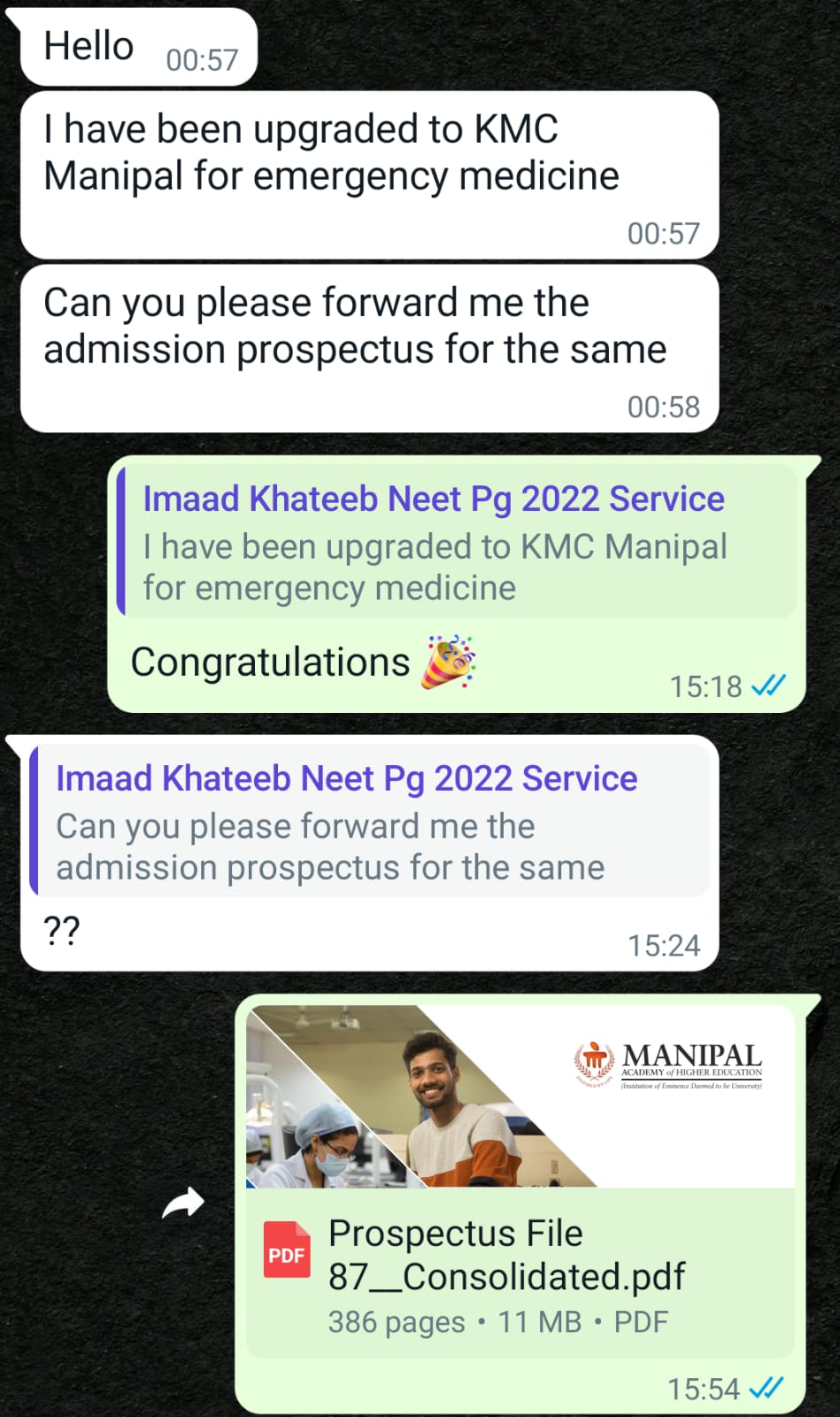Open the red PDF file icon
Viewport: 840px width, 1417px height.
[287, 1250]
